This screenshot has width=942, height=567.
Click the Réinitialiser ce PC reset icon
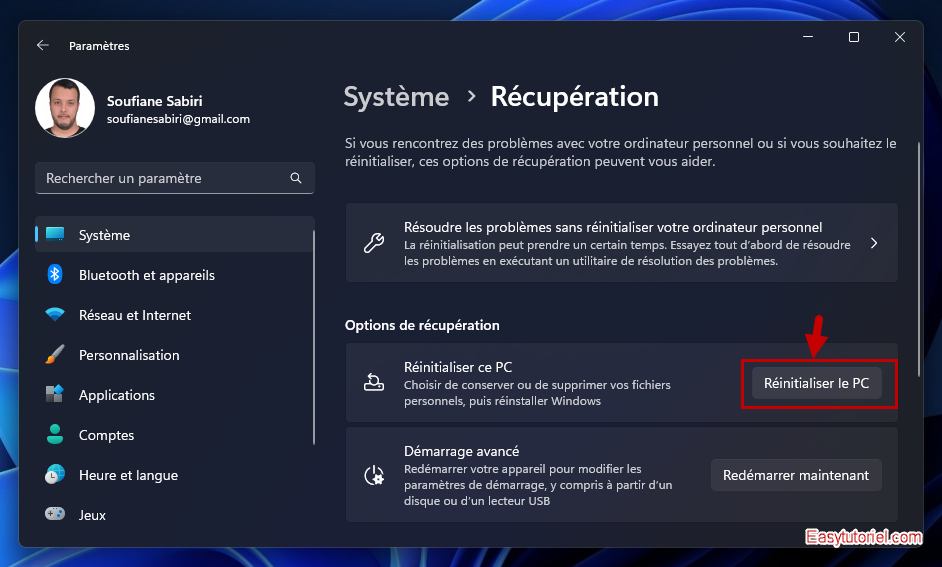(374, 383)
